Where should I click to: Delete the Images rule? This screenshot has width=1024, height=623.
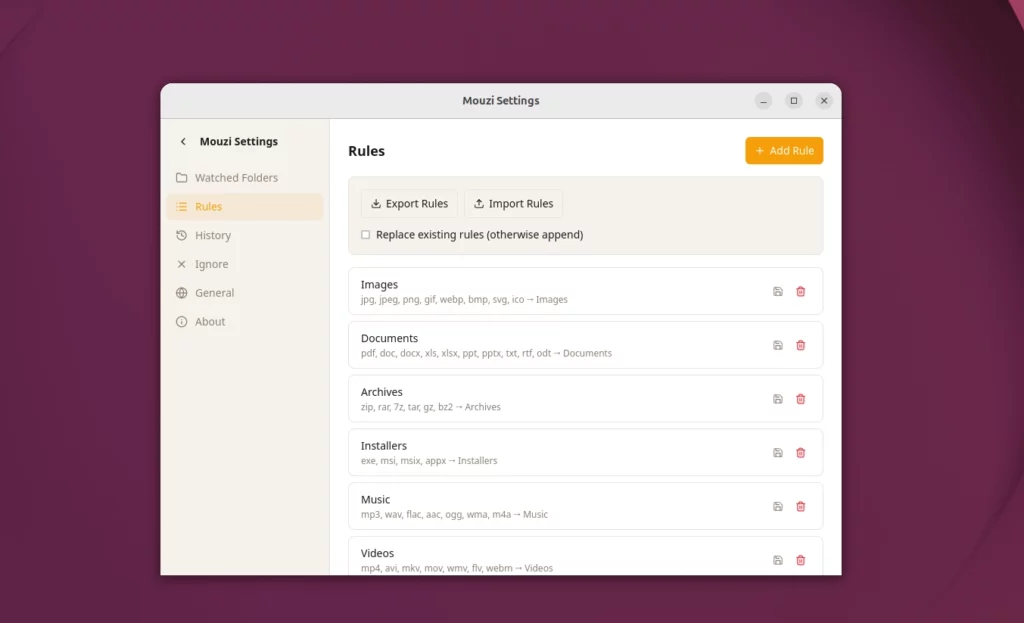(801, 291)
